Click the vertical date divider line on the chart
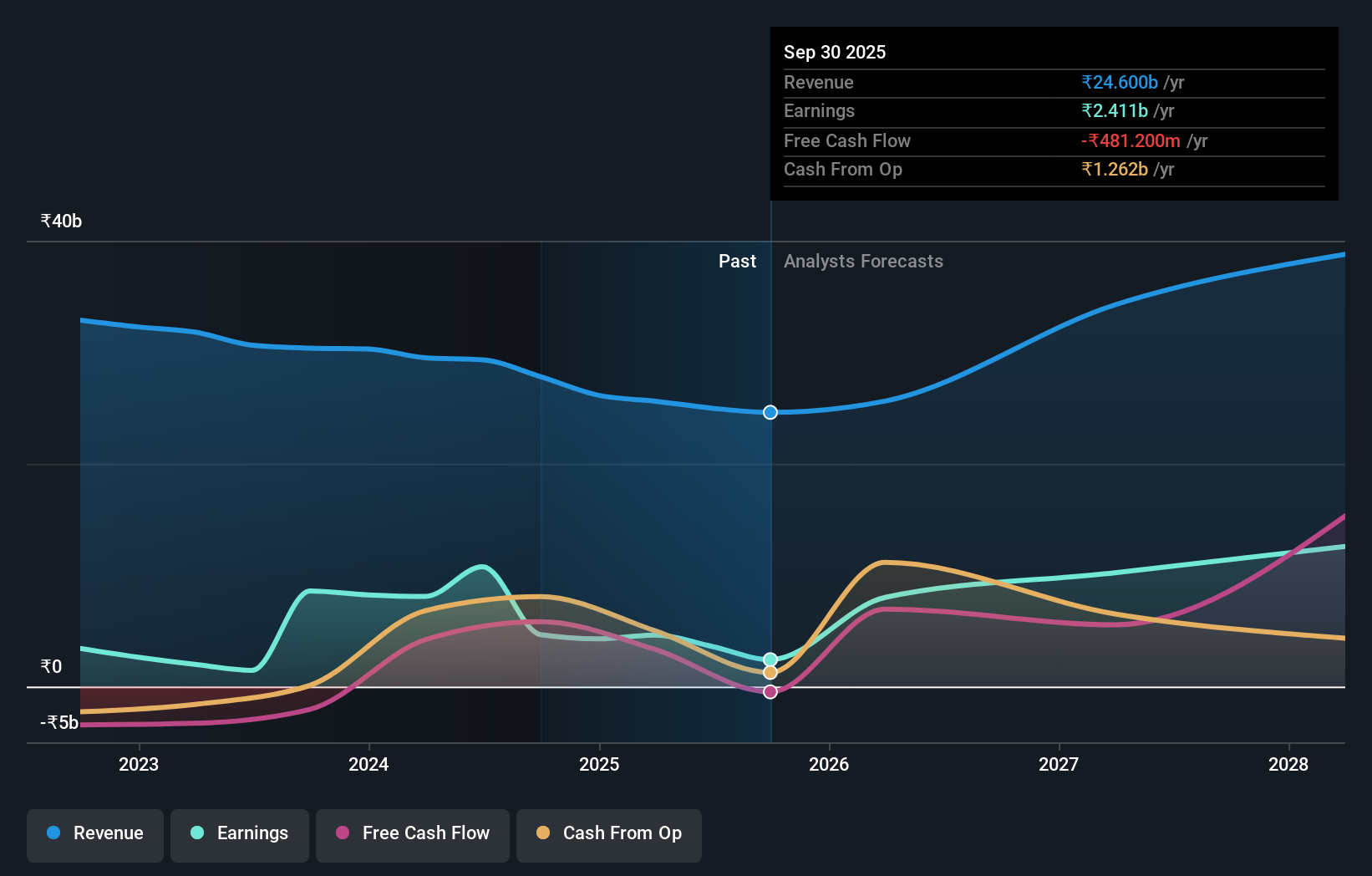Viewport: 1372px width, 876px height. click(x=770, y=502)
